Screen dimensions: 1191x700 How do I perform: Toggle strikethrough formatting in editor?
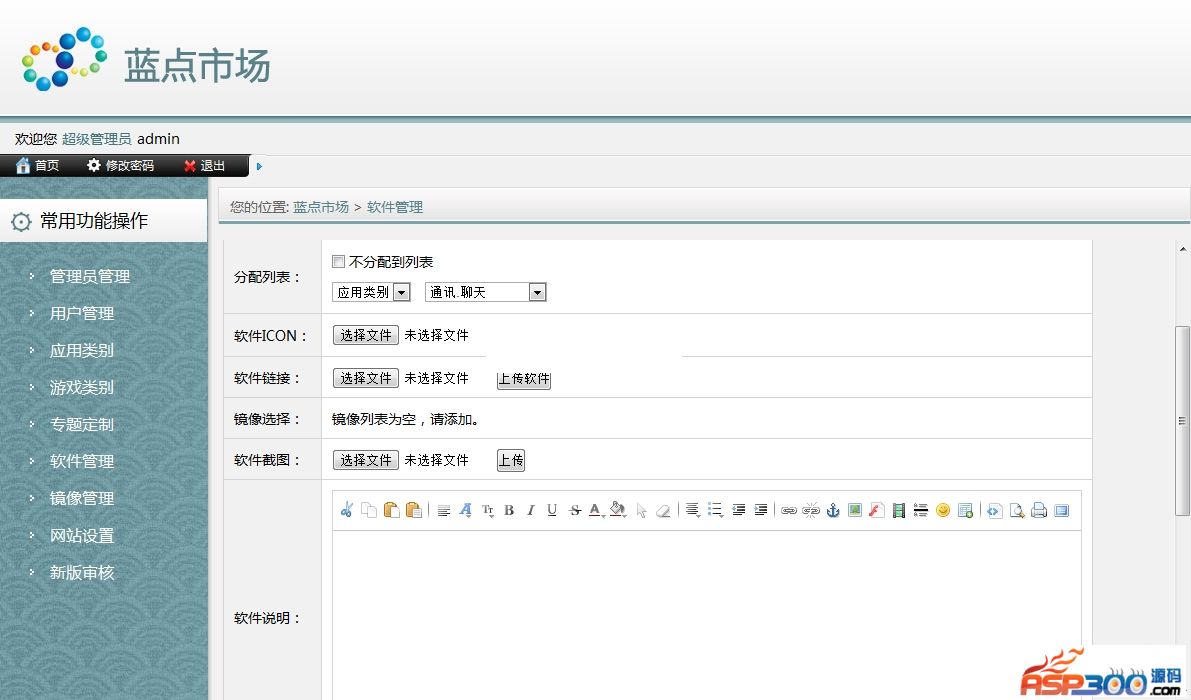[x=575, y=510]
